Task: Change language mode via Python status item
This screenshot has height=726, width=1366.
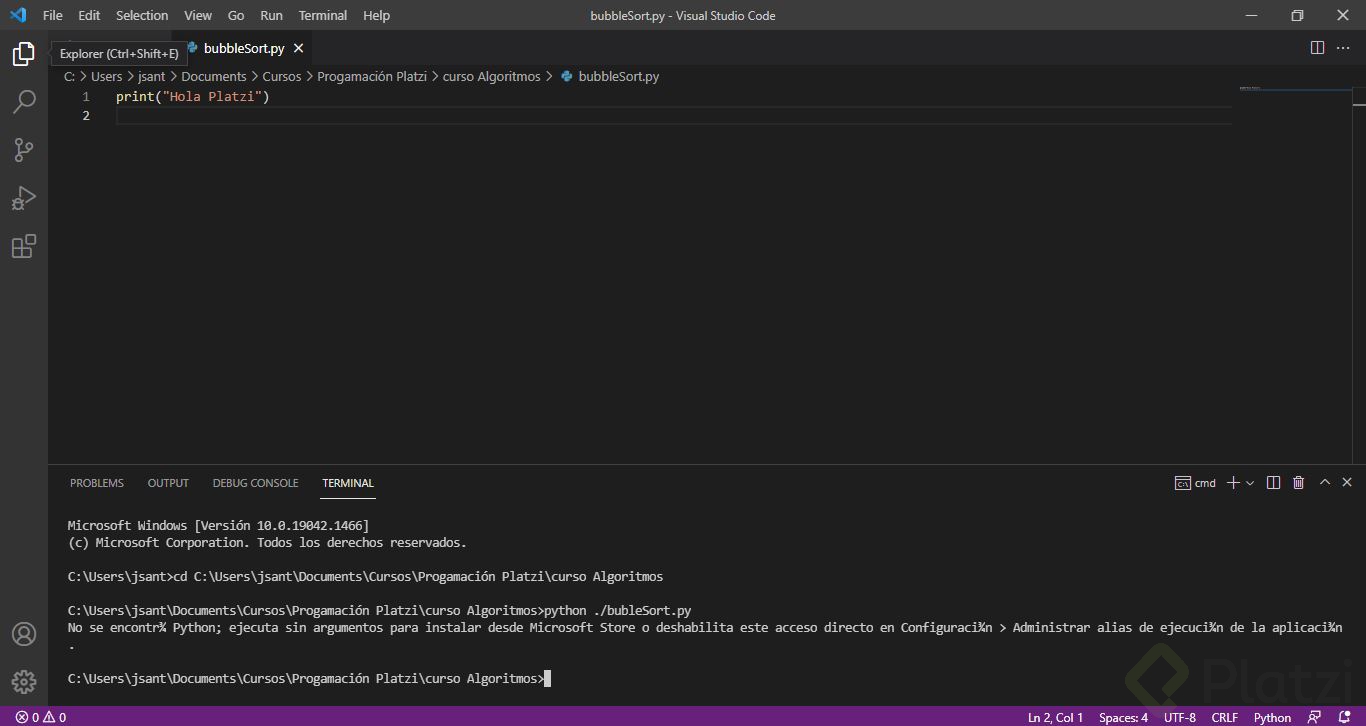Action: pos(1272,717)
